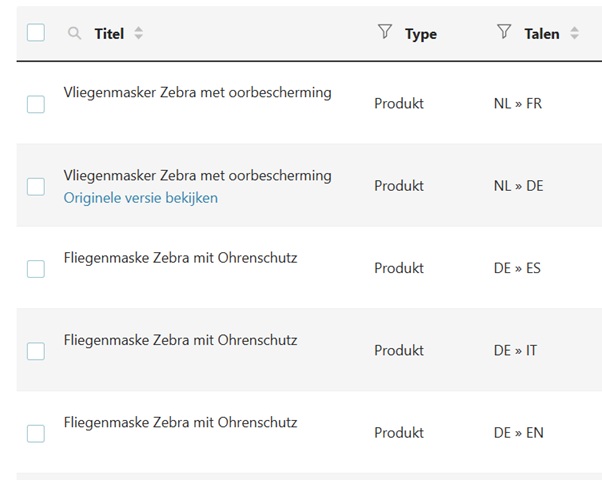The image size is (602, 483).
Task: Select the DE » IT Fliegenmaske row checkbox
Action: click(x=36, y=351)
